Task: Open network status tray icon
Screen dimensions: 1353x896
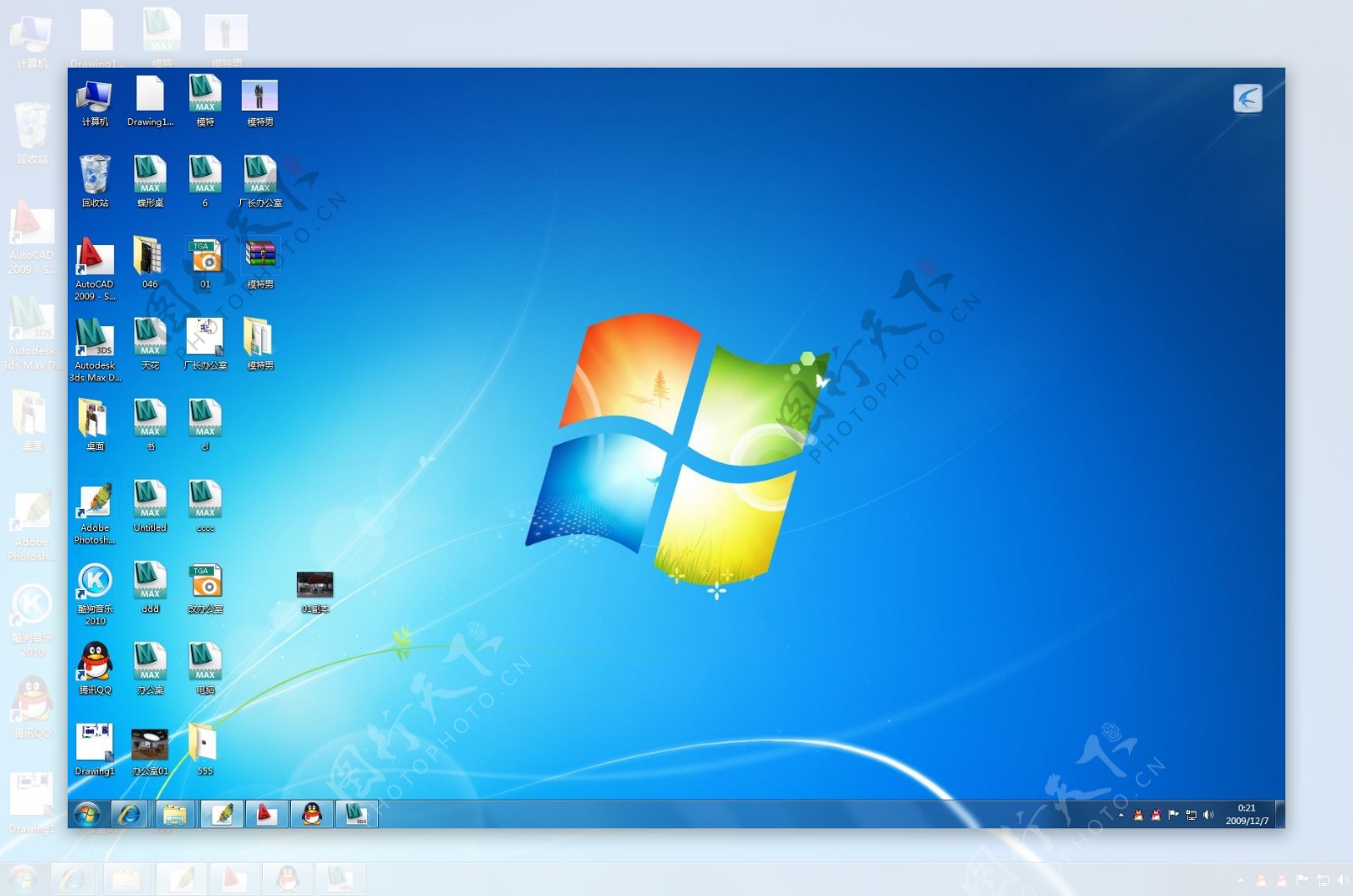Action: pyautogui.click(x=1191, y=815)
